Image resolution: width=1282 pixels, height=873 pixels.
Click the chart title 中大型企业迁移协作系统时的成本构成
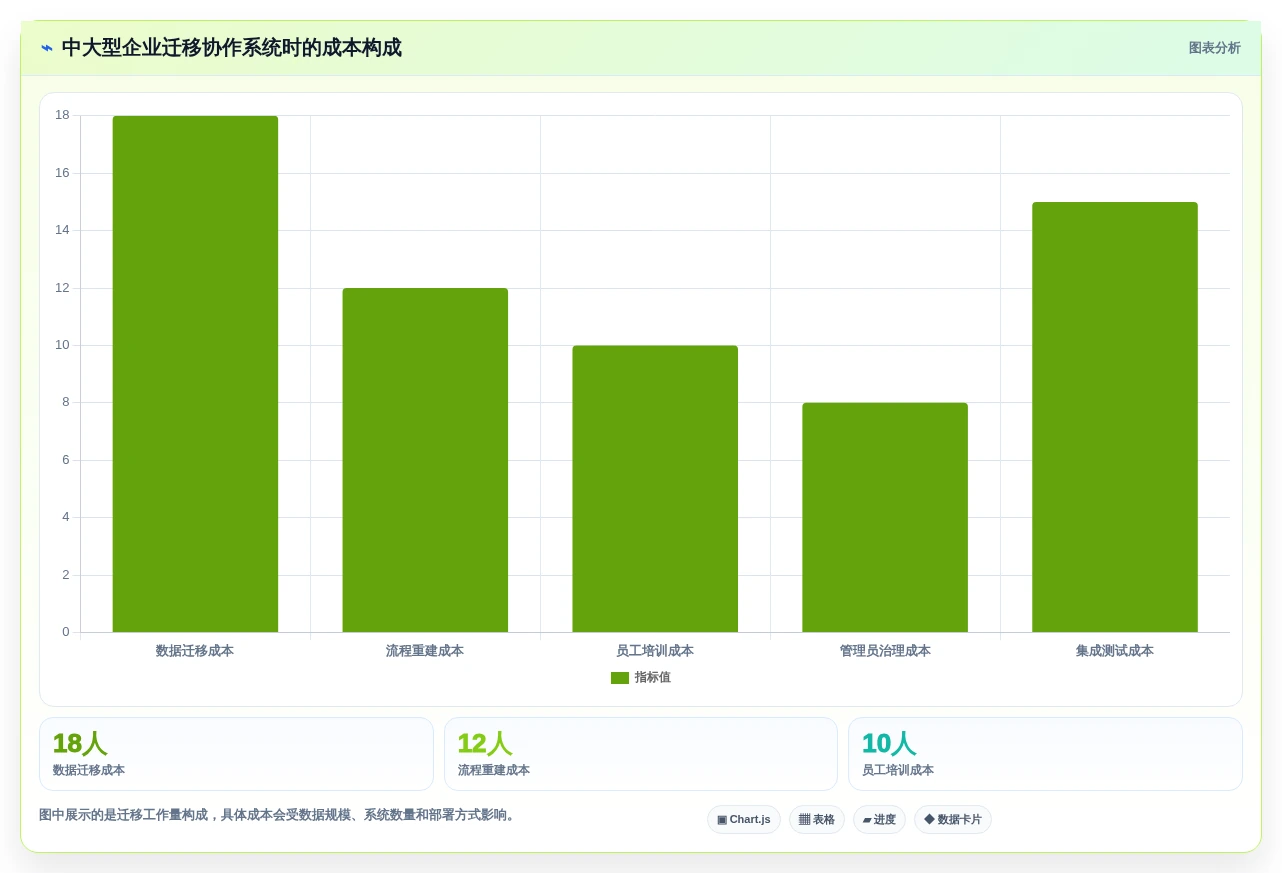point(232,48)
